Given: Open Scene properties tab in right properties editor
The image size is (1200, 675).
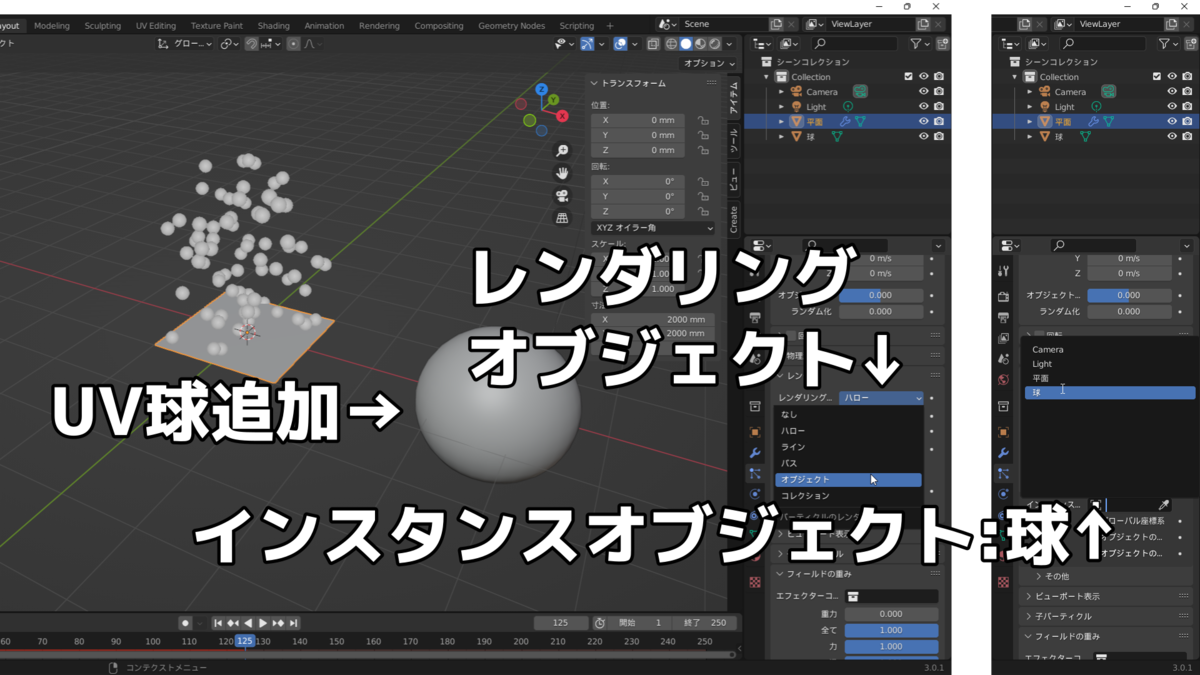Looking at the screenshot, I should pos(1003,359).
